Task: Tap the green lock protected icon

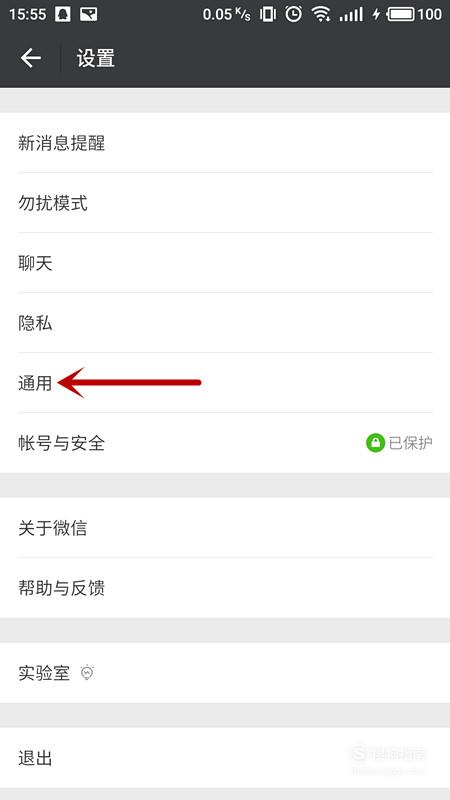Action: [x=375, y=443]
